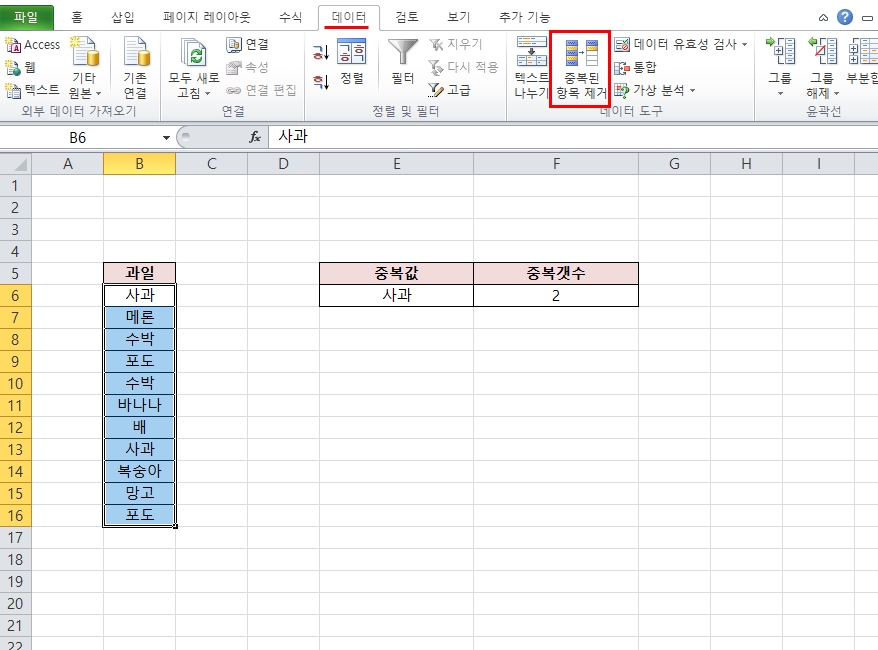The image size is (878, 650).
Task: Open the 페이지 레이아웃 tab
Action: coord(207,17)
